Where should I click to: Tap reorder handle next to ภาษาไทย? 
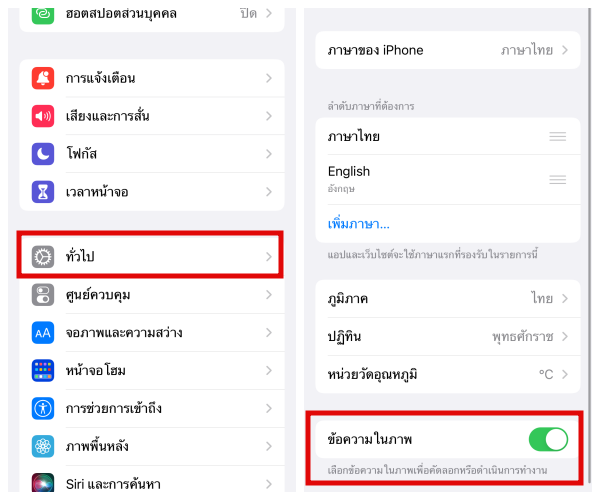pos(558,136)
